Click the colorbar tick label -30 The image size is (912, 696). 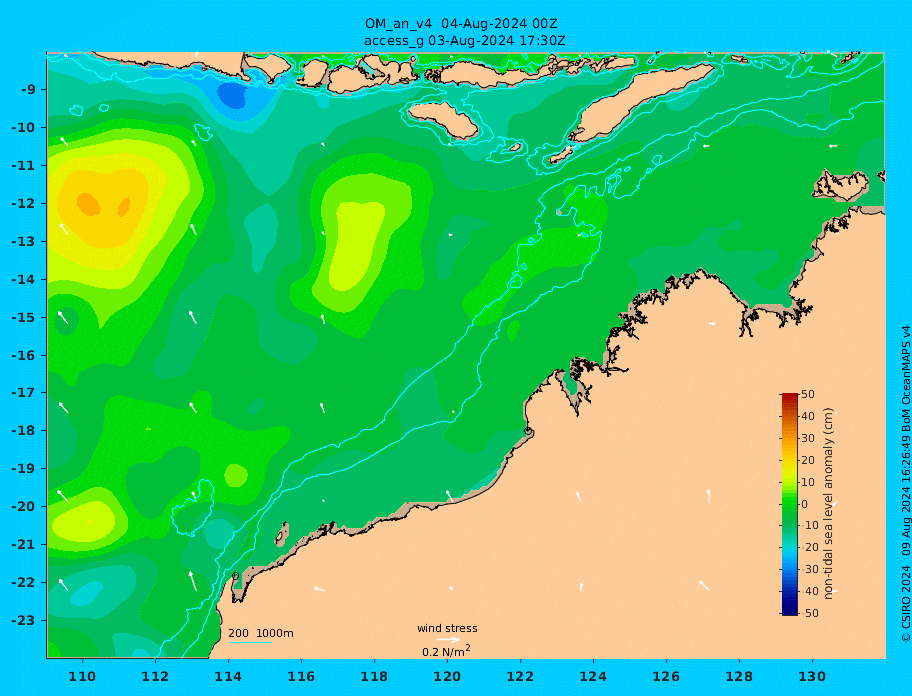[x=808, y=569]
